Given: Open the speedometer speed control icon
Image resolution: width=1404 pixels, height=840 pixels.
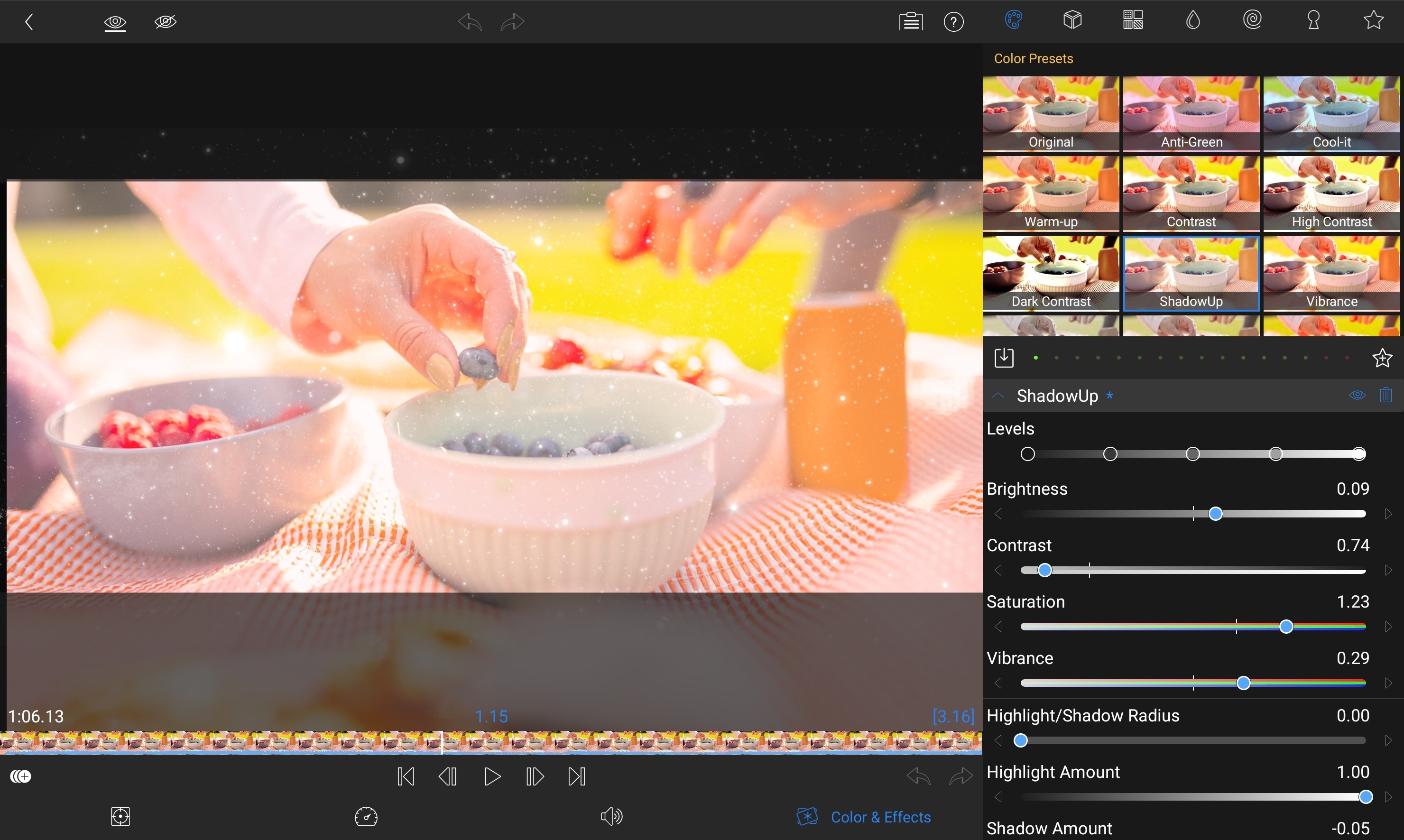Looking at the screenshot, I should (366, 816).
